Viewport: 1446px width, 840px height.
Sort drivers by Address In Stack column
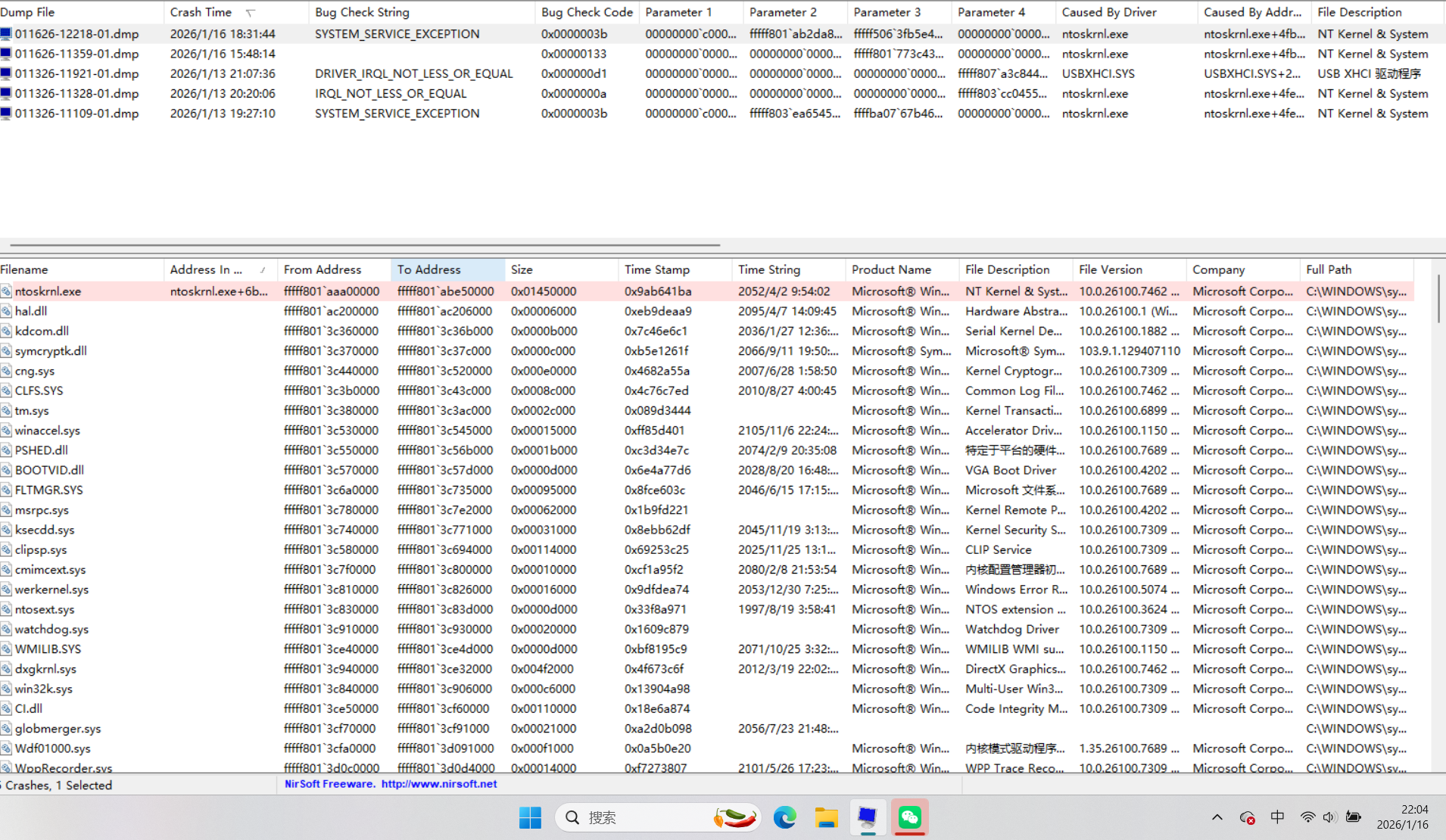(x=220, y=269)
